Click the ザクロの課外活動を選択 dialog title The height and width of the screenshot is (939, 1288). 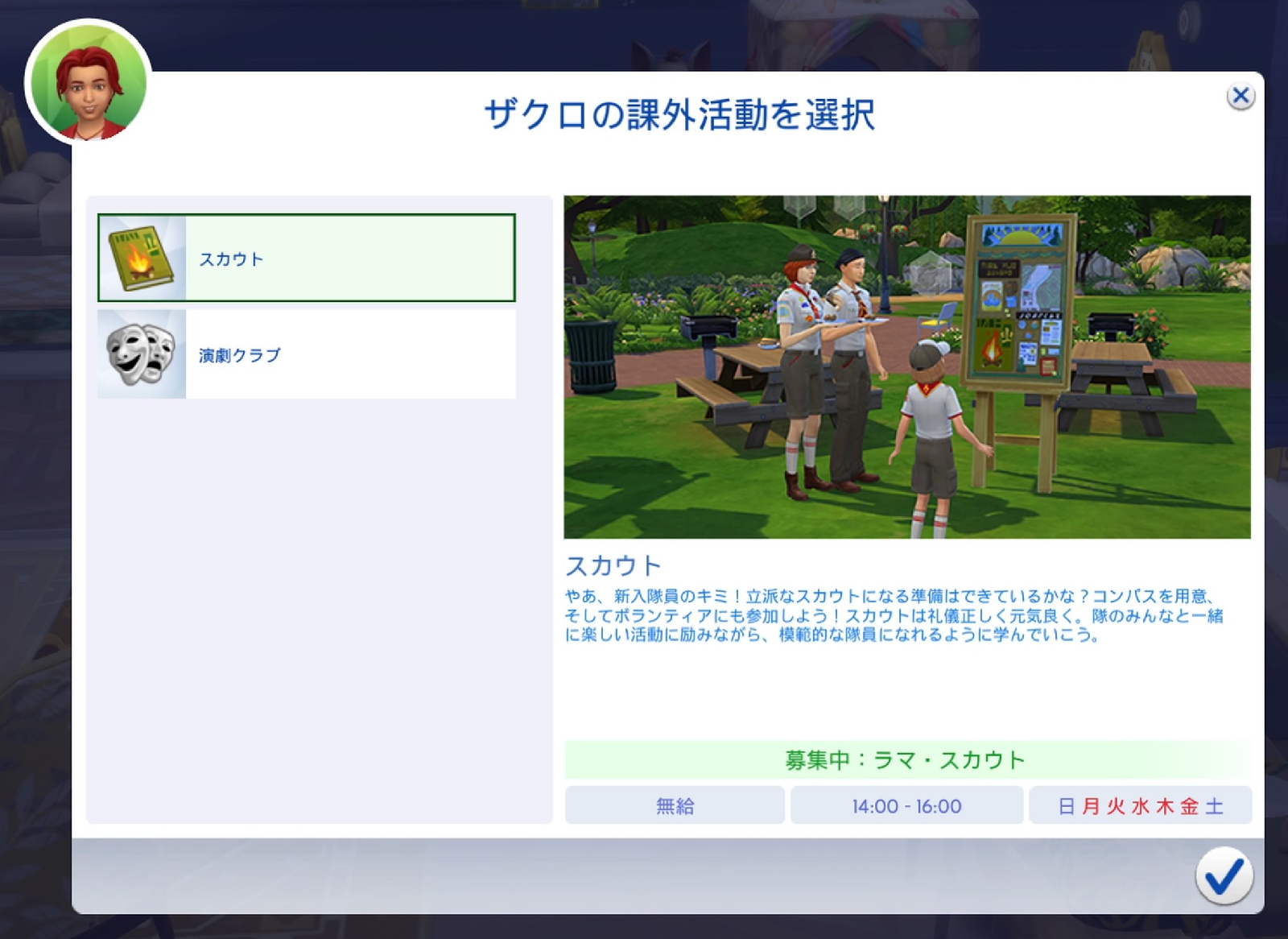(x=679, y=114)
